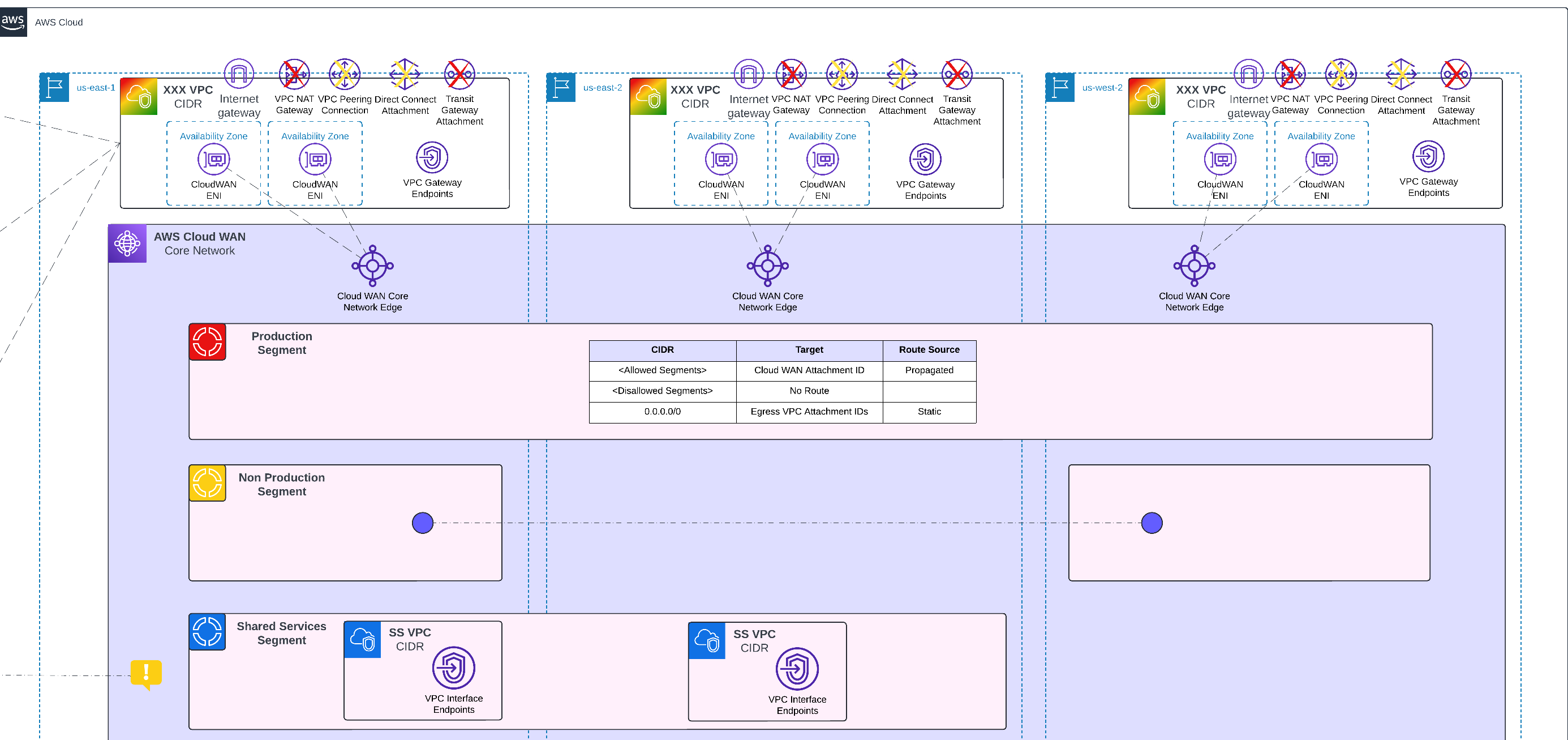Click the <Allowed Segments> table cell

coord(662,370)
